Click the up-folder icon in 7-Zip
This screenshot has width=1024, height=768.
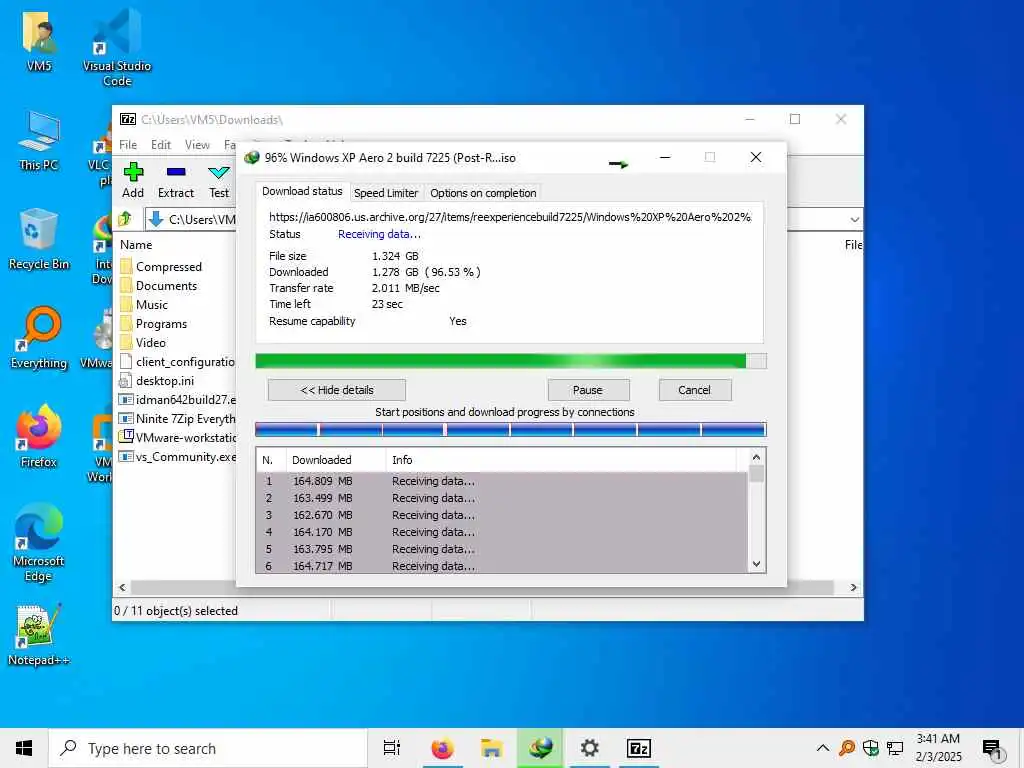point(125,219)
